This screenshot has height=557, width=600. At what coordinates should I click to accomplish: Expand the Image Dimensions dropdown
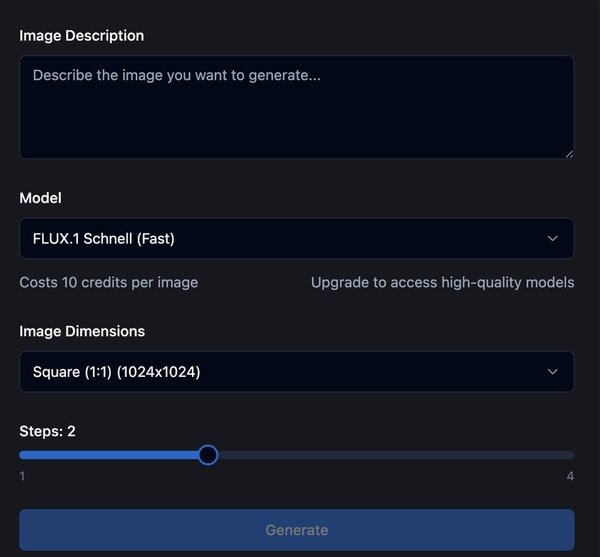click(296, 371)
